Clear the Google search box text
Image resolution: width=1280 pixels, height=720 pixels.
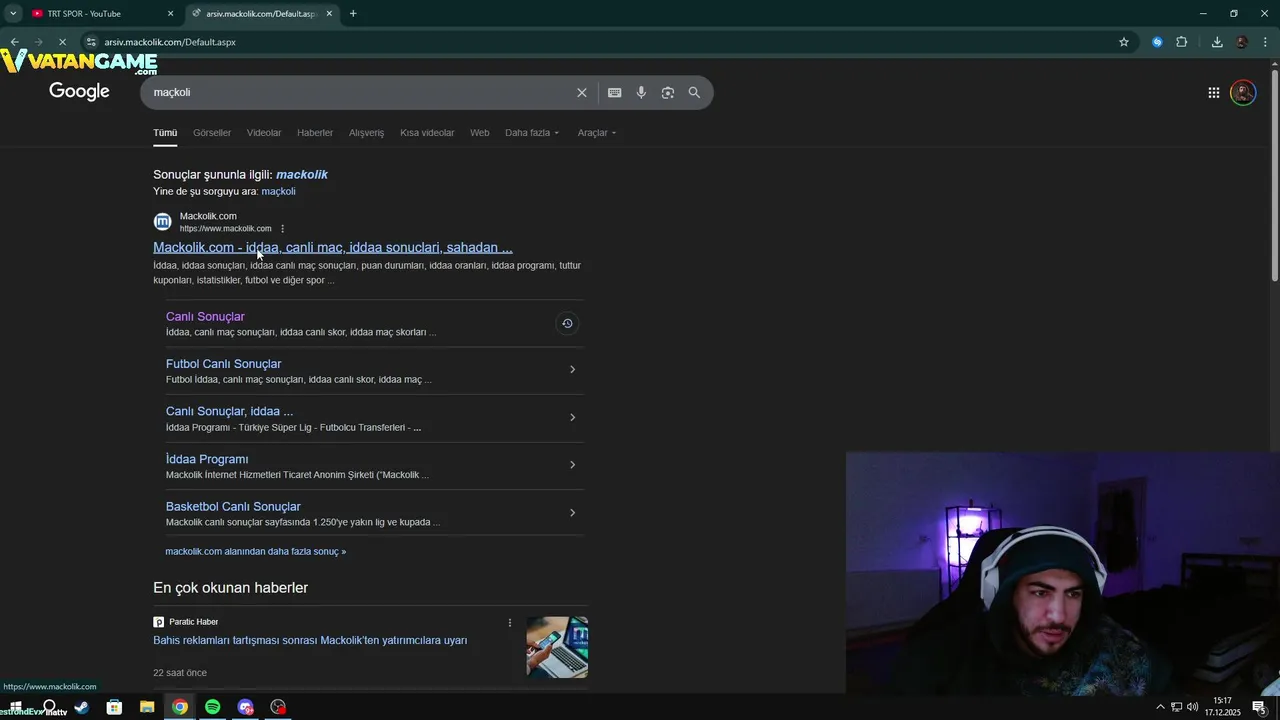click(x=582, y=92)
